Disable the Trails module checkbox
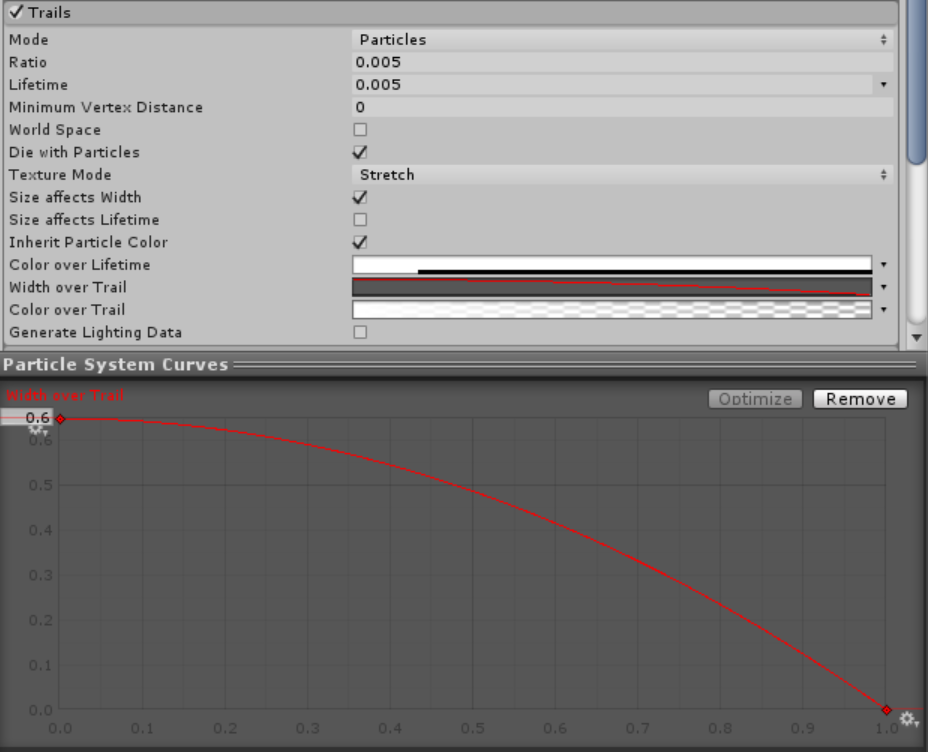Viewport: 928px width, 752px height. (16, 13)
